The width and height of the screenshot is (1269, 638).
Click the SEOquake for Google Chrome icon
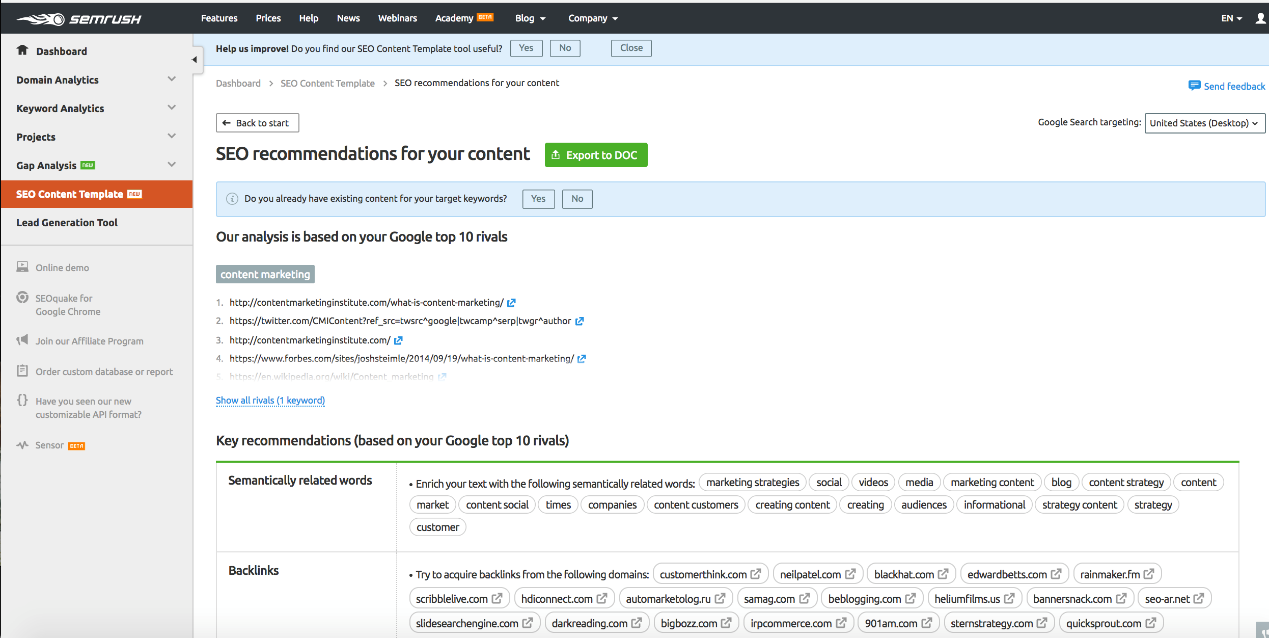click(x=22, y=298)
